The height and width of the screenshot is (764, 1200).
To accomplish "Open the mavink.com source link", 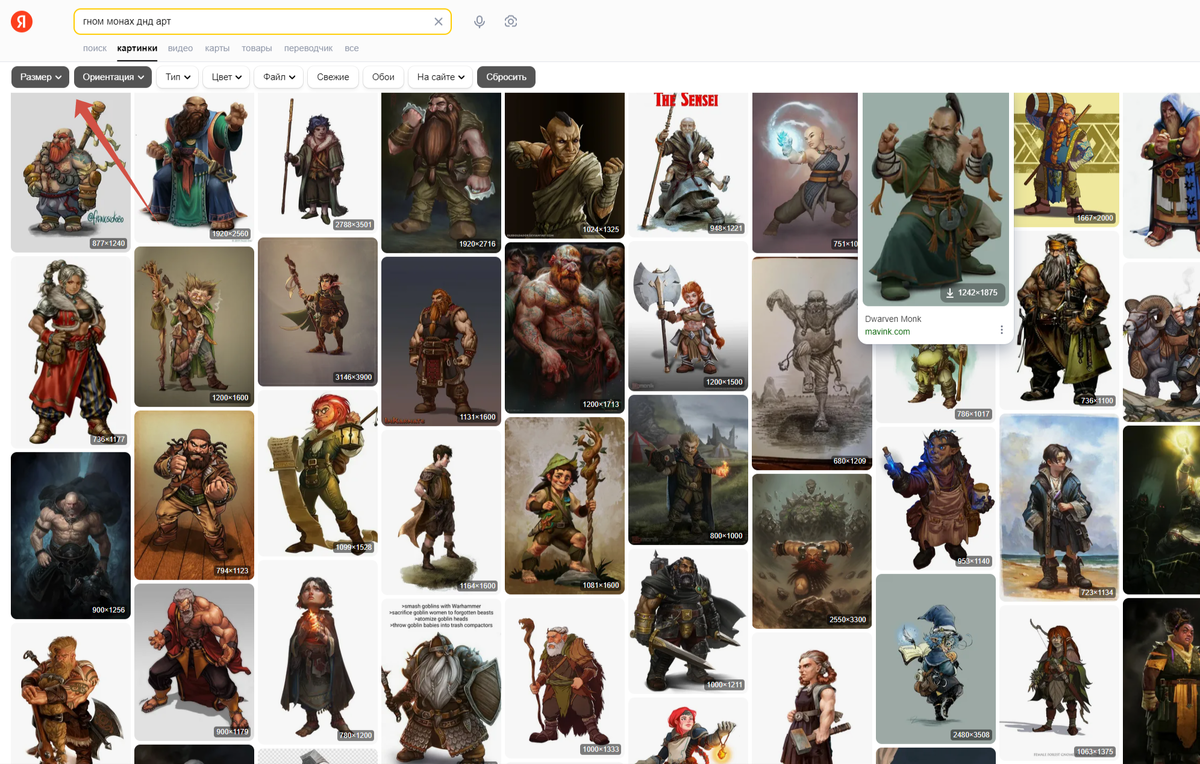I will click(x=887, y=331).
